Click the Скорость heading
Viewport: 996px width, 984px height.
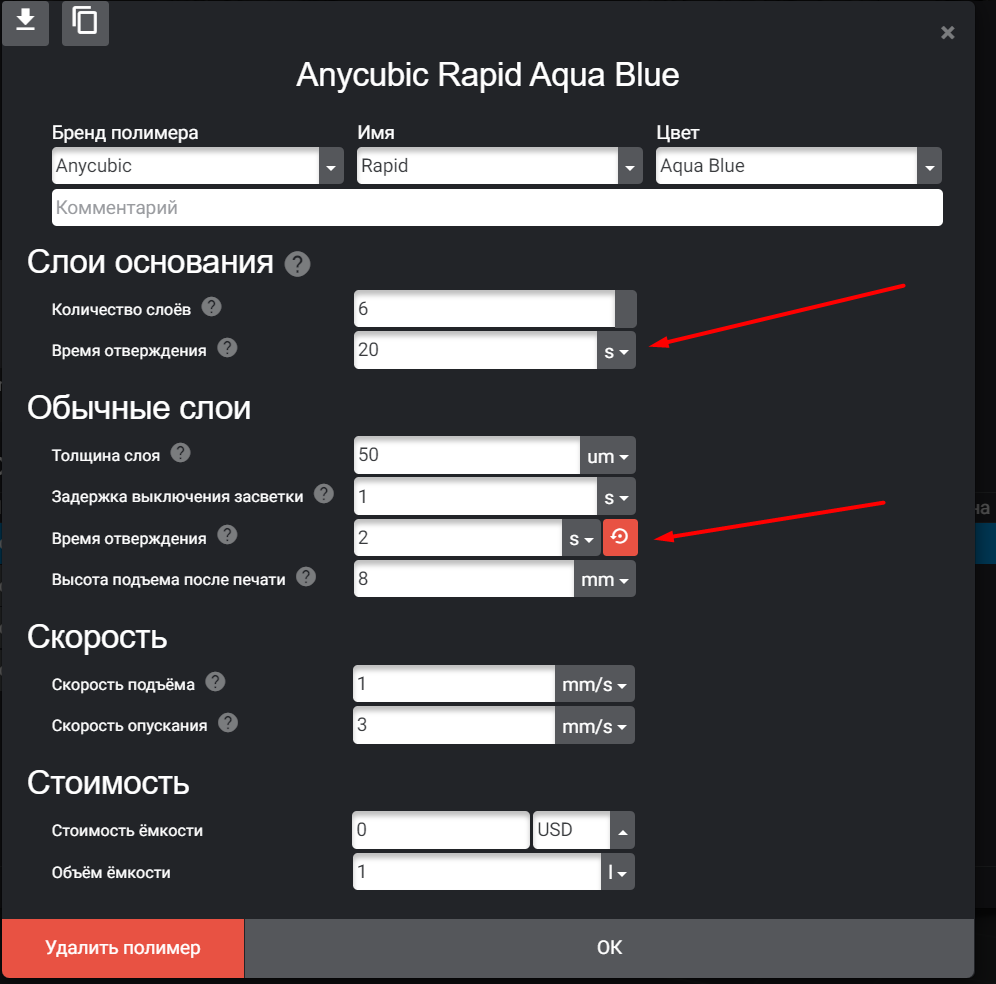pyautogui.click(x=97, y=637)
